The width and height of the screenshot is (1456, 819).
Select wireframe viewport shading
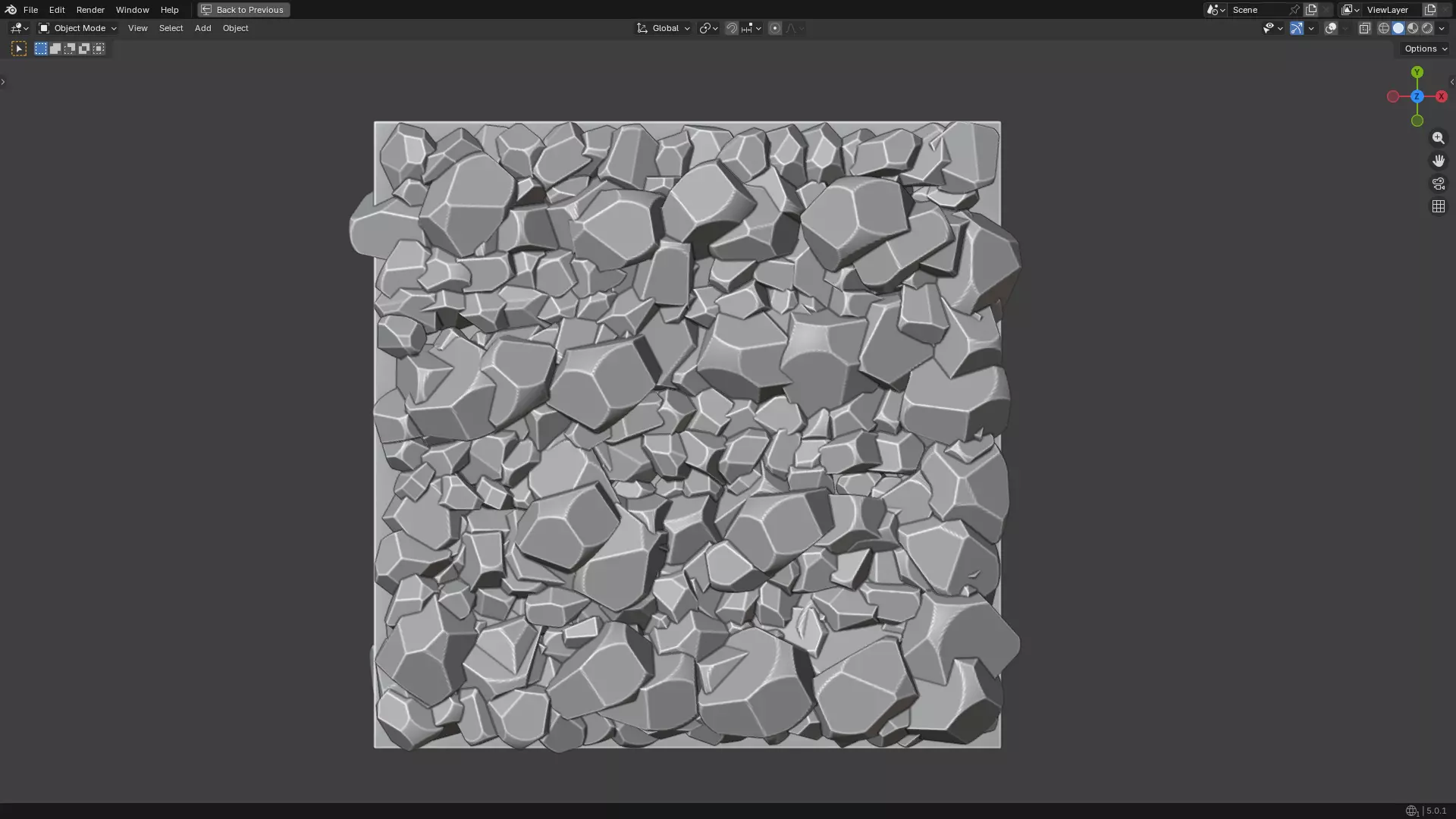click(x=1383, y=28)
